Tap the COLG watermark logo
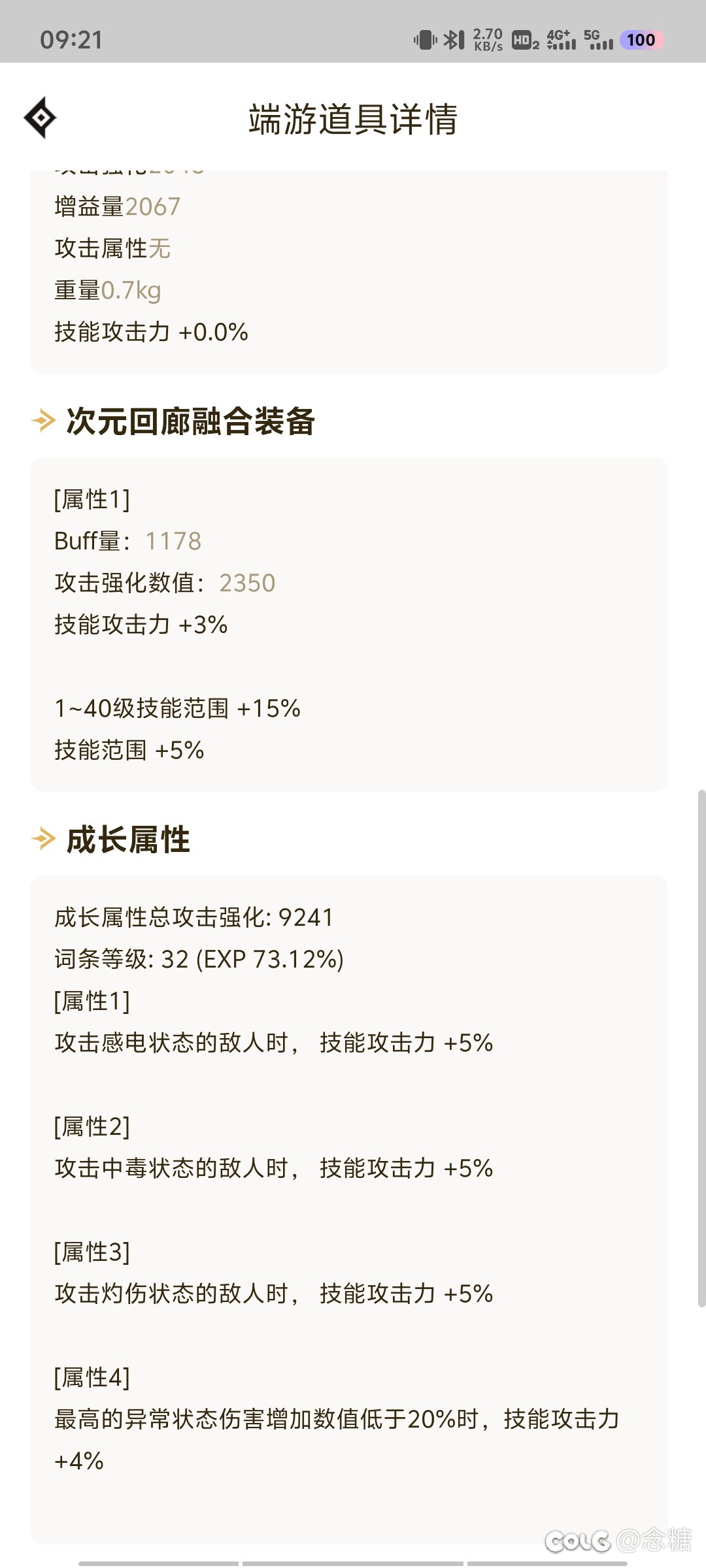Screen dimensions: 706x1568 [578, 1541]
